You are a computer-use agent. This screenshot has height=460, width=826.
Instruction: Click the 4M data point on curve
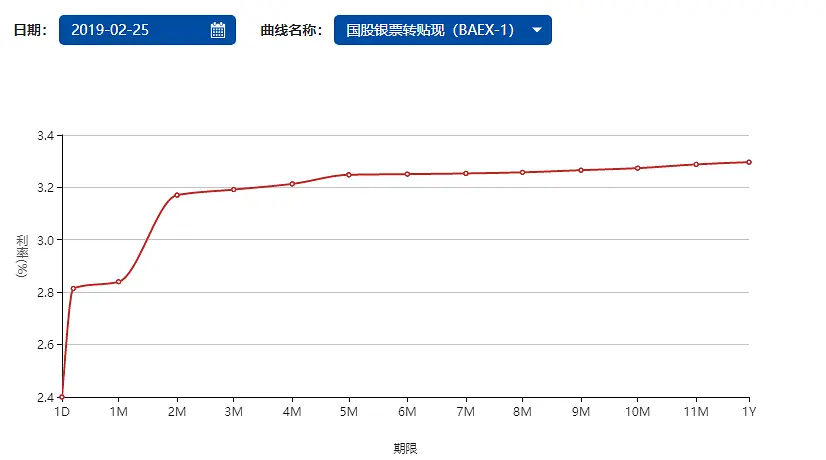click(292, 184)
